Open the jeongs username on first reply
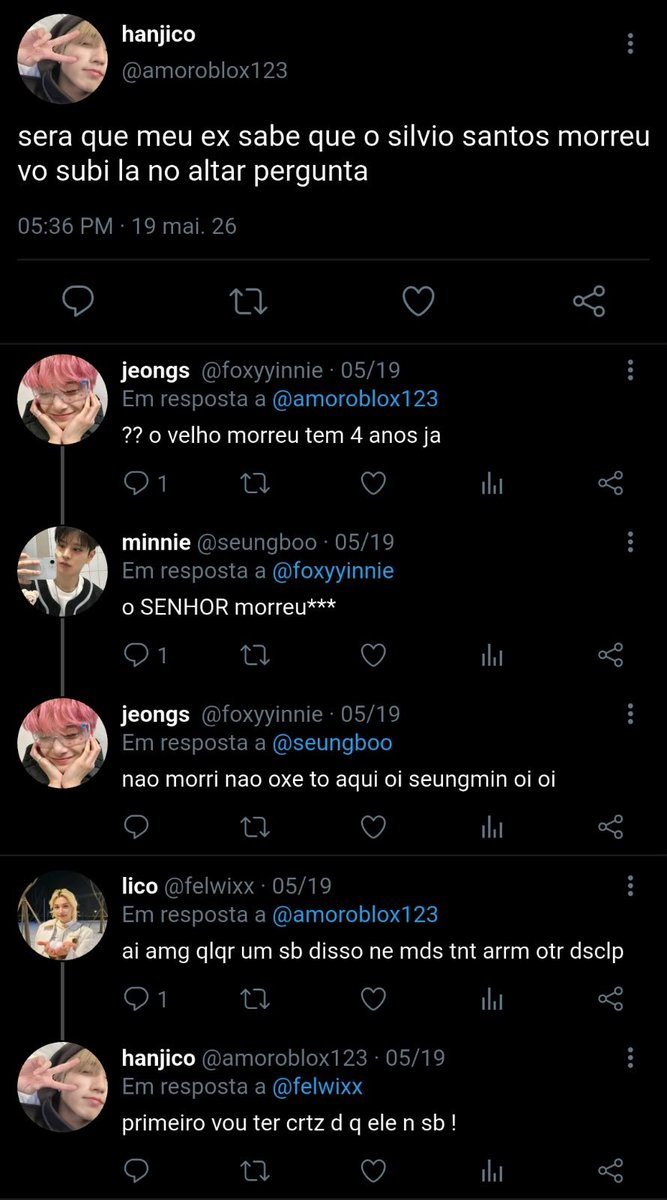This screenshot has width=667, height=1200. 155,371
